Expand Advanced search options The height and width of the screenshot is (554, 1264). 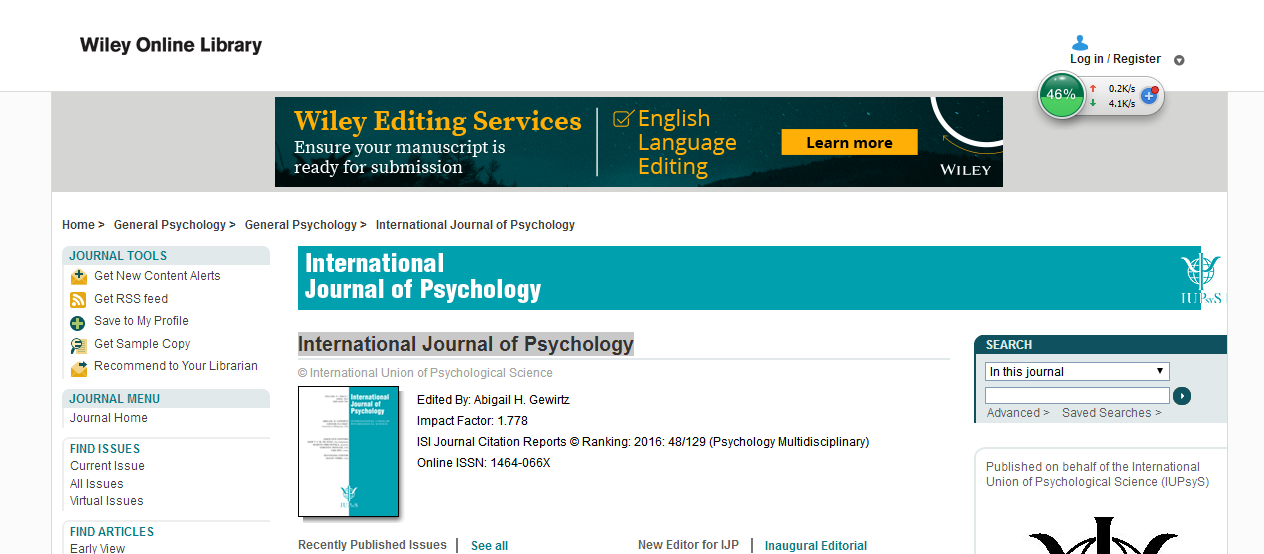(1017, 413)
